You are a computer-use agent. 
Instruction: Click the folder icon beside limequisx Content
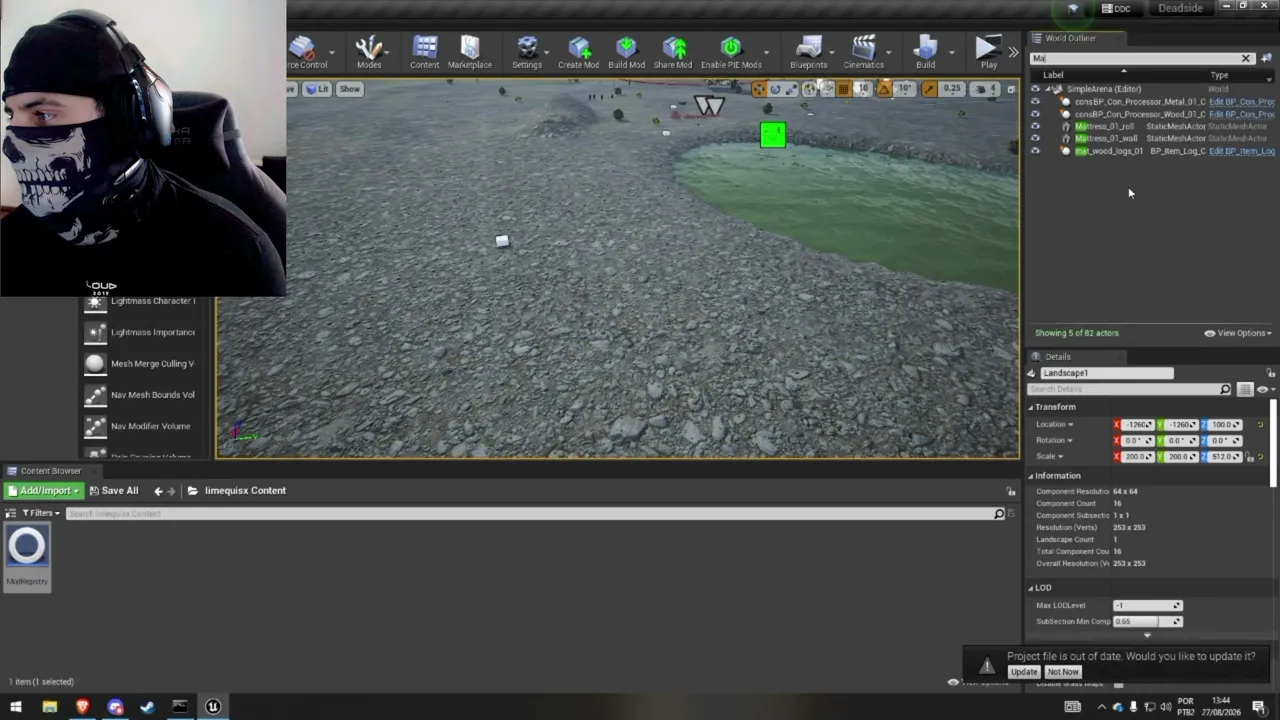point(193,491)
